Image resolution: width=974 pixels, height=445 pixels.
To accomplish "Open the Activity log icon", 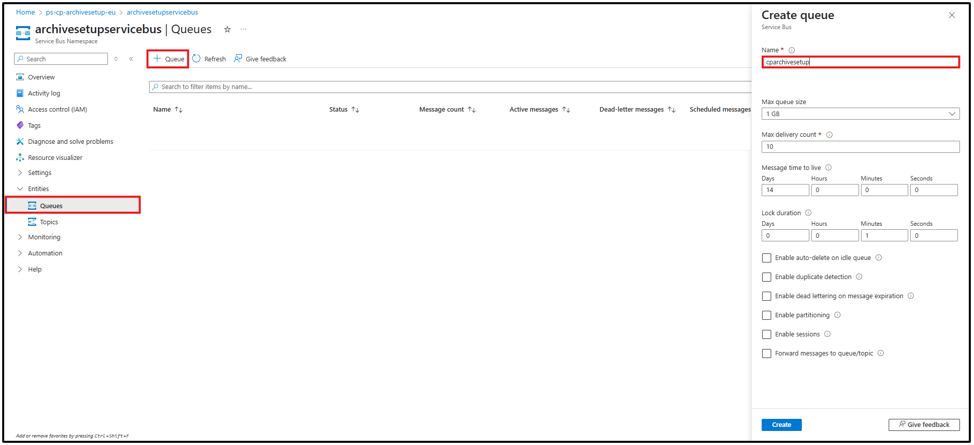I will tap(20, 93).
